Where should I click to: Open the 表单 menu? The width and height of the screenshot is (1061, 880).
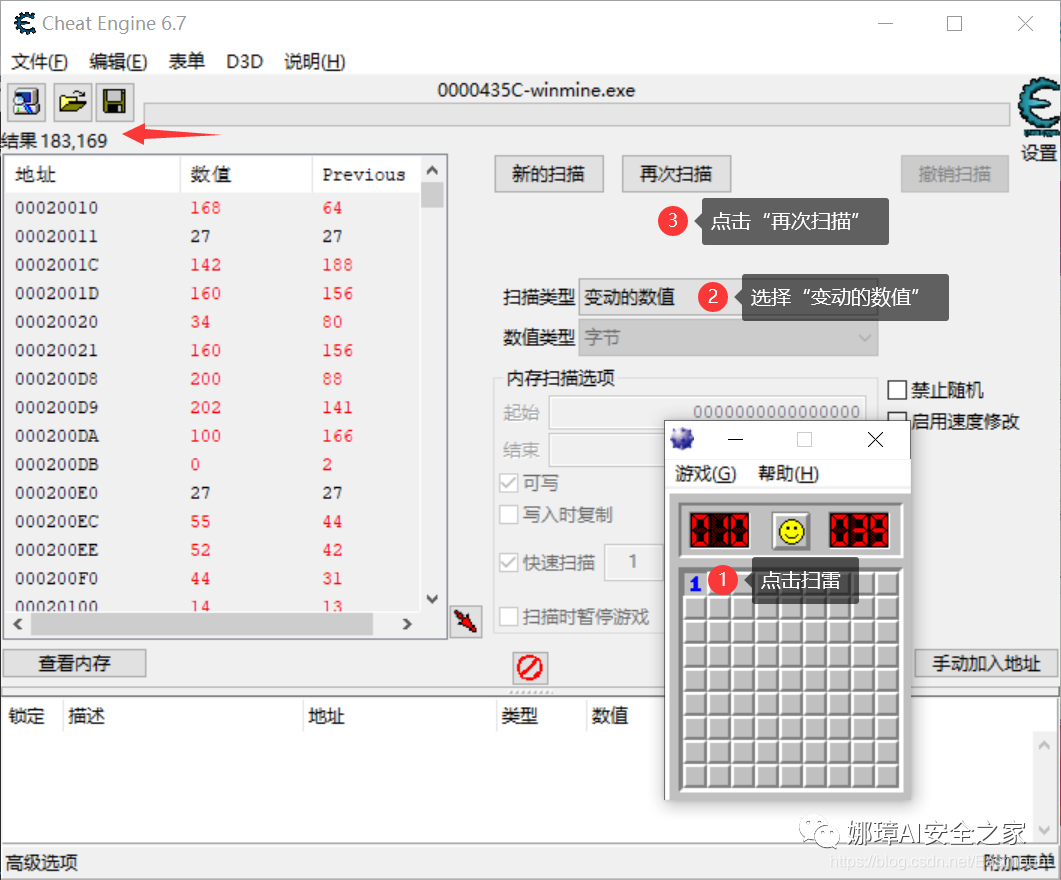coord(186,62)
